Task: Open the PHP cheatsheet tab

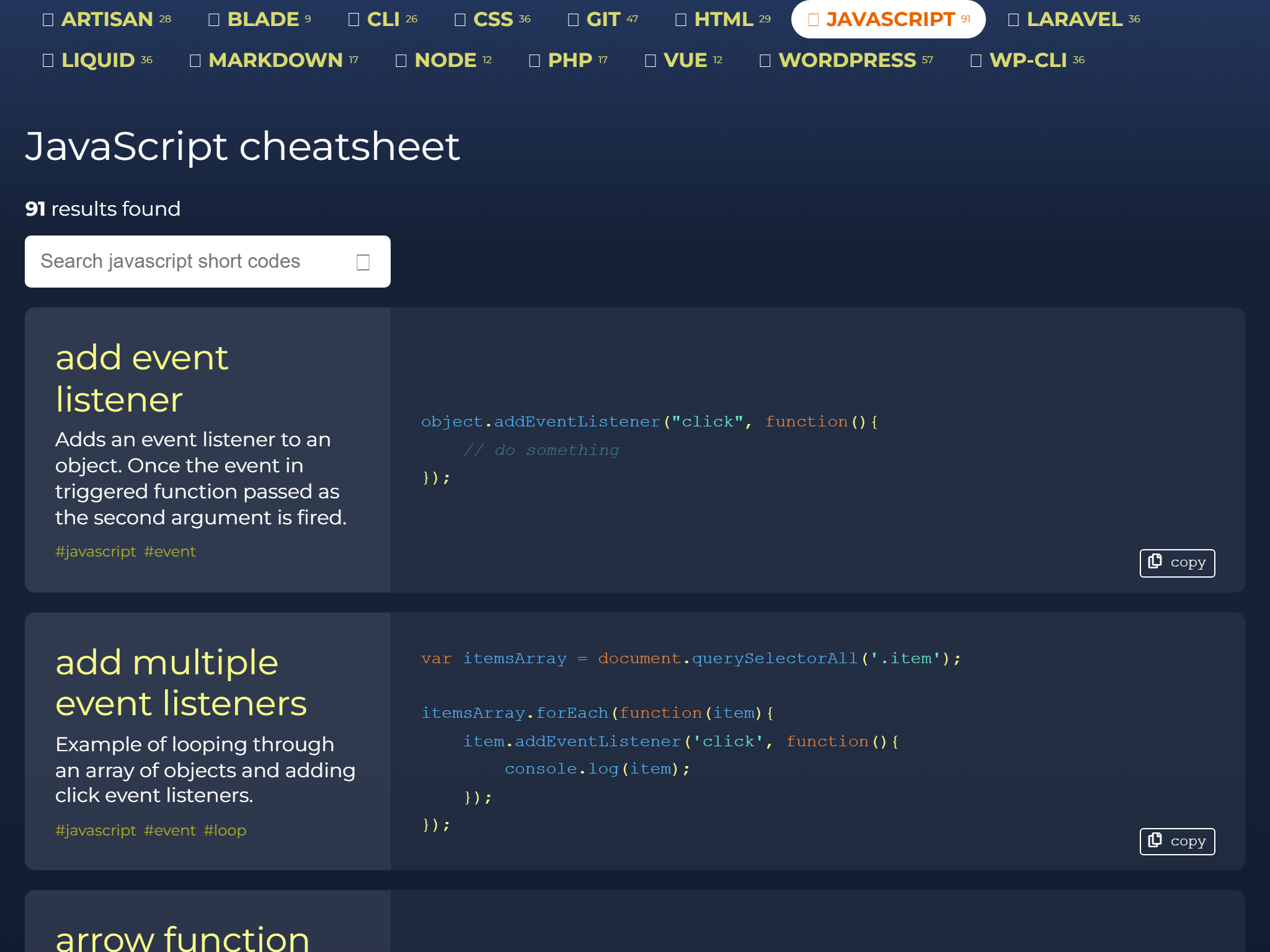Action: click(569, 60)
